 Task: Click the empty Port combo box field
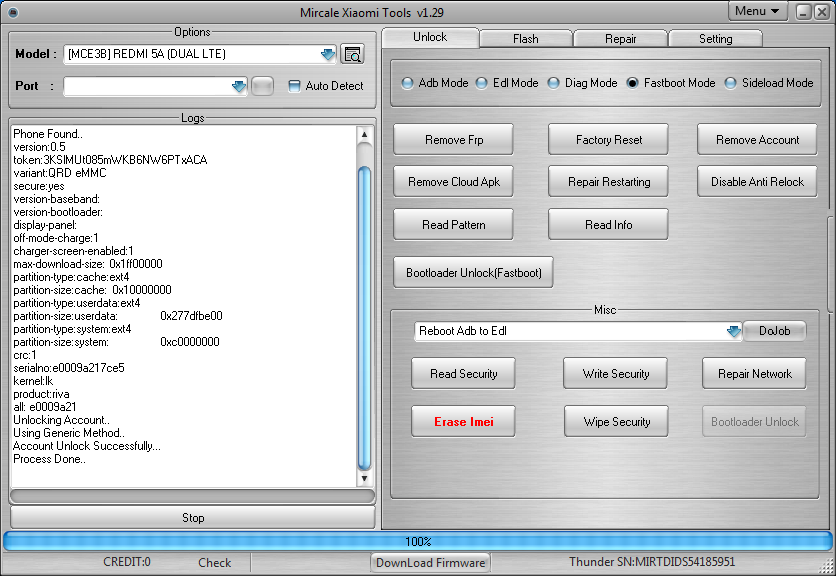pos(155,86)
